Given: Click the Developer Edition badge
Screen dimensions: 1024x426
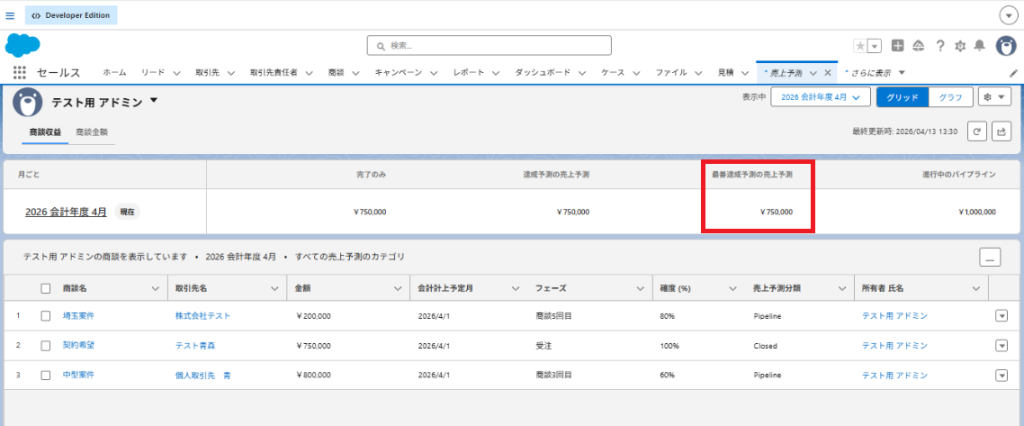Looking at the screenshot, I should [71, 15].
